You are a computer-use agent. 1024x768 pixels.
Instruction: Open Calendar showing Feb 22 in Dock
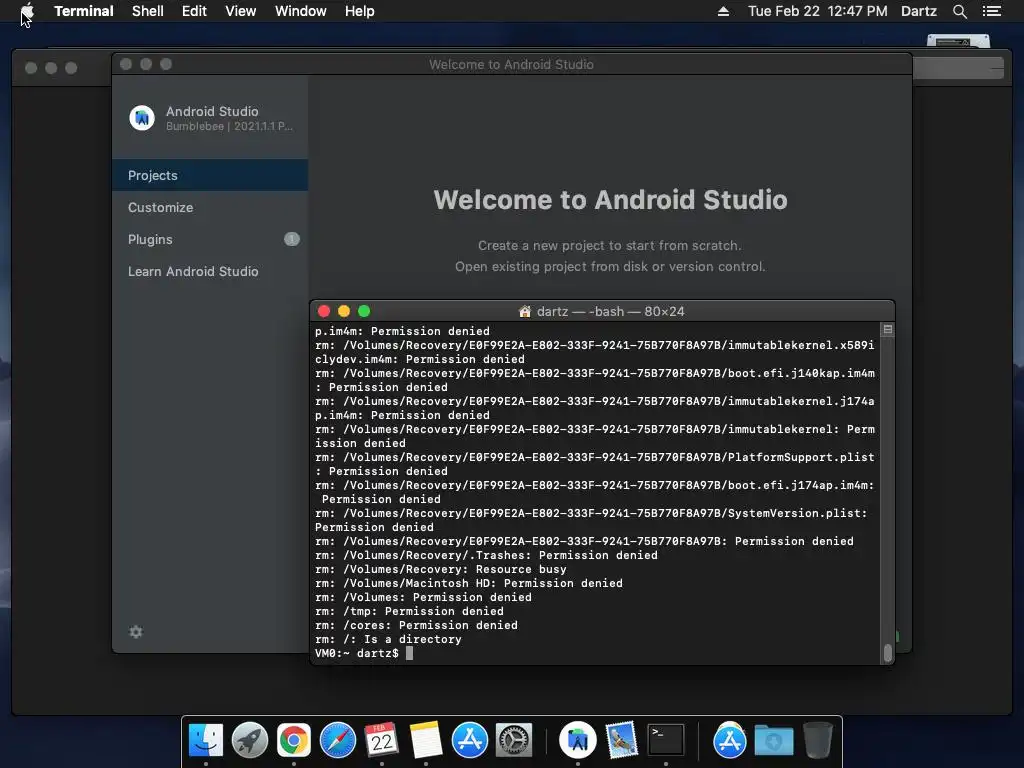[381, 740]
